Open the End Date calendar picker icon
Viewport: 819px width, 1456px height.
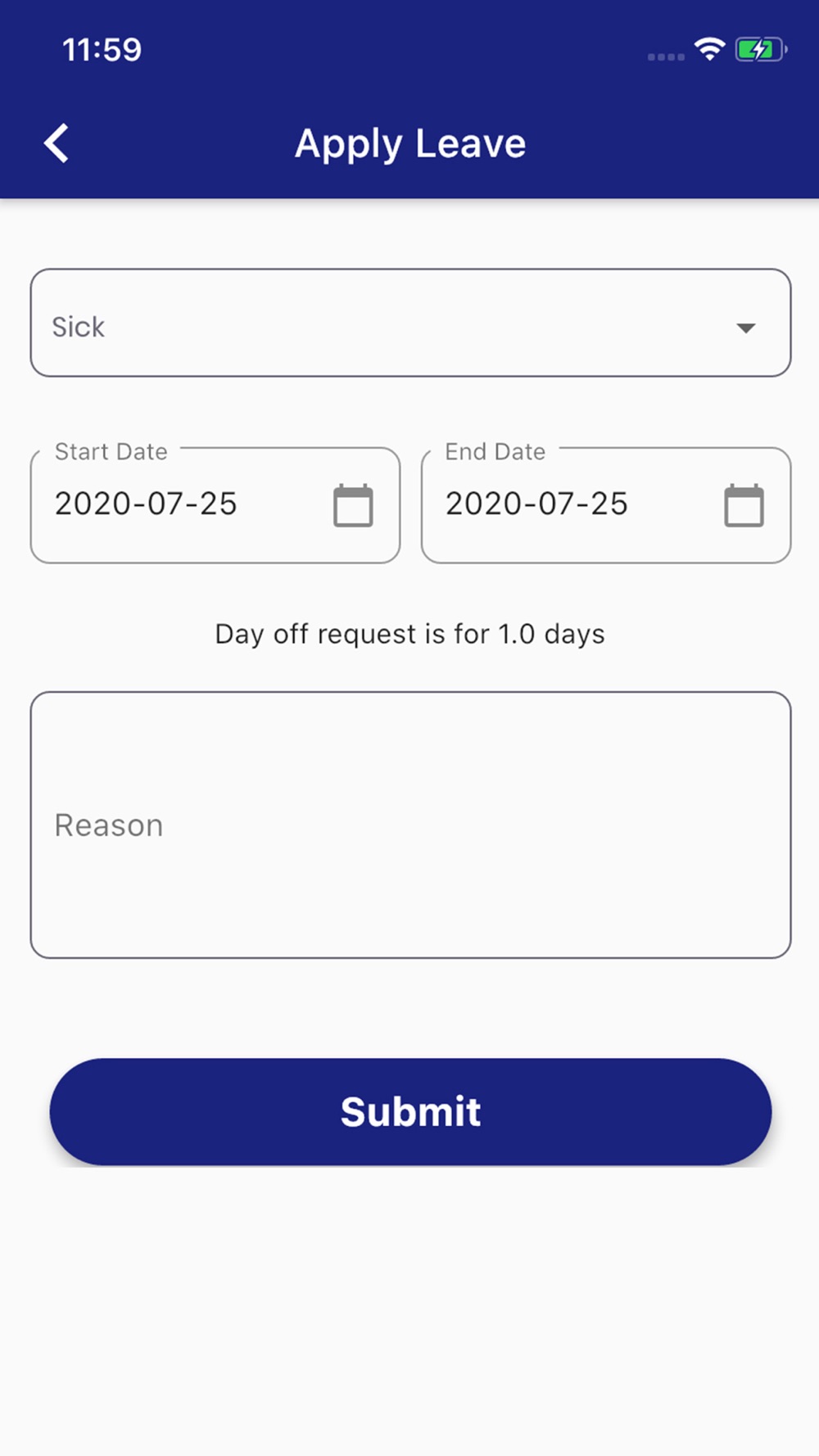(744, 505)
